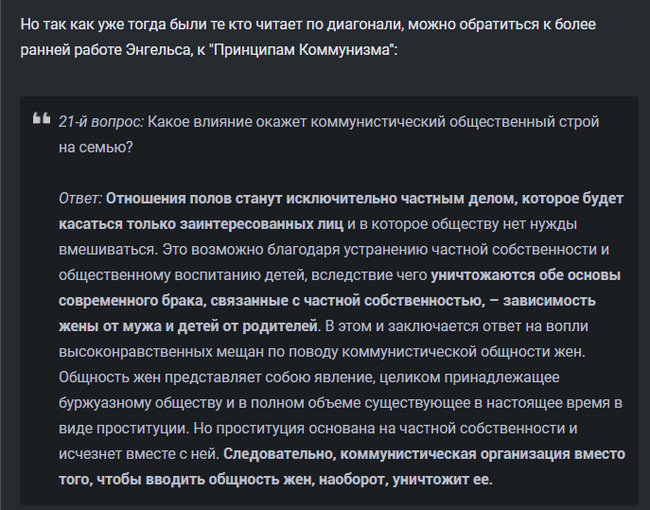Click the italic "Ответ:" label

[x=80, y=197]
